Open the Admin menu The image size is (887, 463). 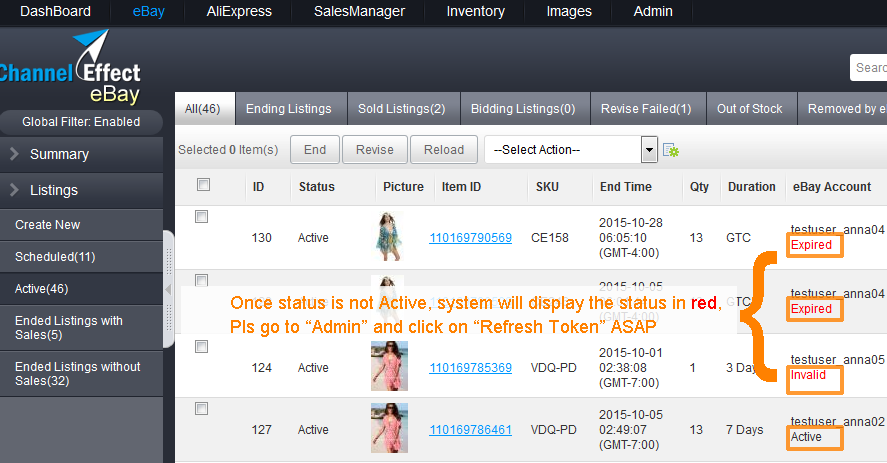coord(653,11)
